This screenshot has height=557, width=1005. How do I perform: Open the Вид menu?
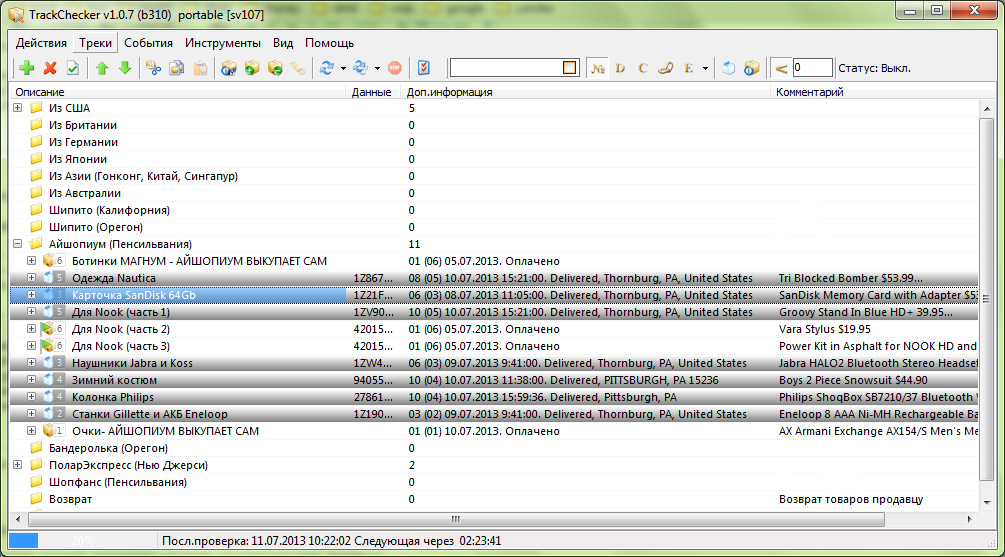(283, 43)
